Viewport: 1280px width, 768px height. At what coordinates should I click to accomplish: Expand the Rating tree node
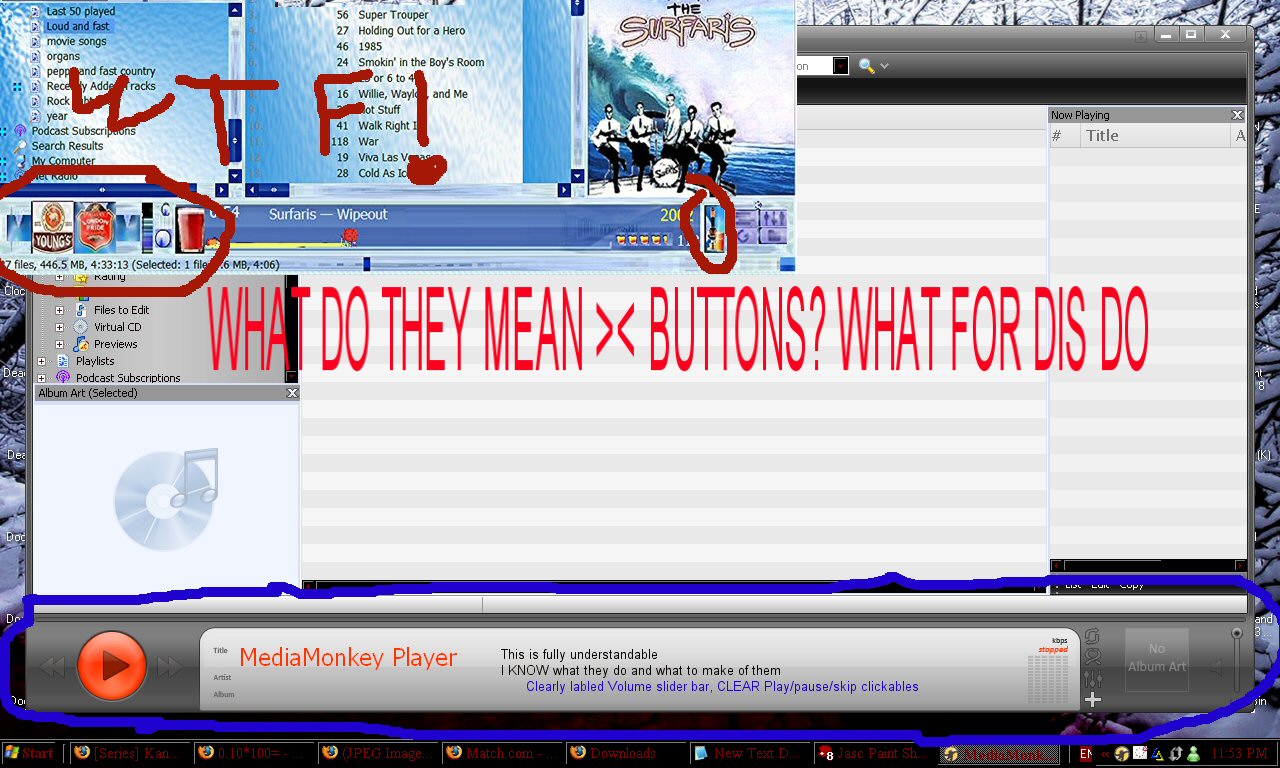(59, 276)
